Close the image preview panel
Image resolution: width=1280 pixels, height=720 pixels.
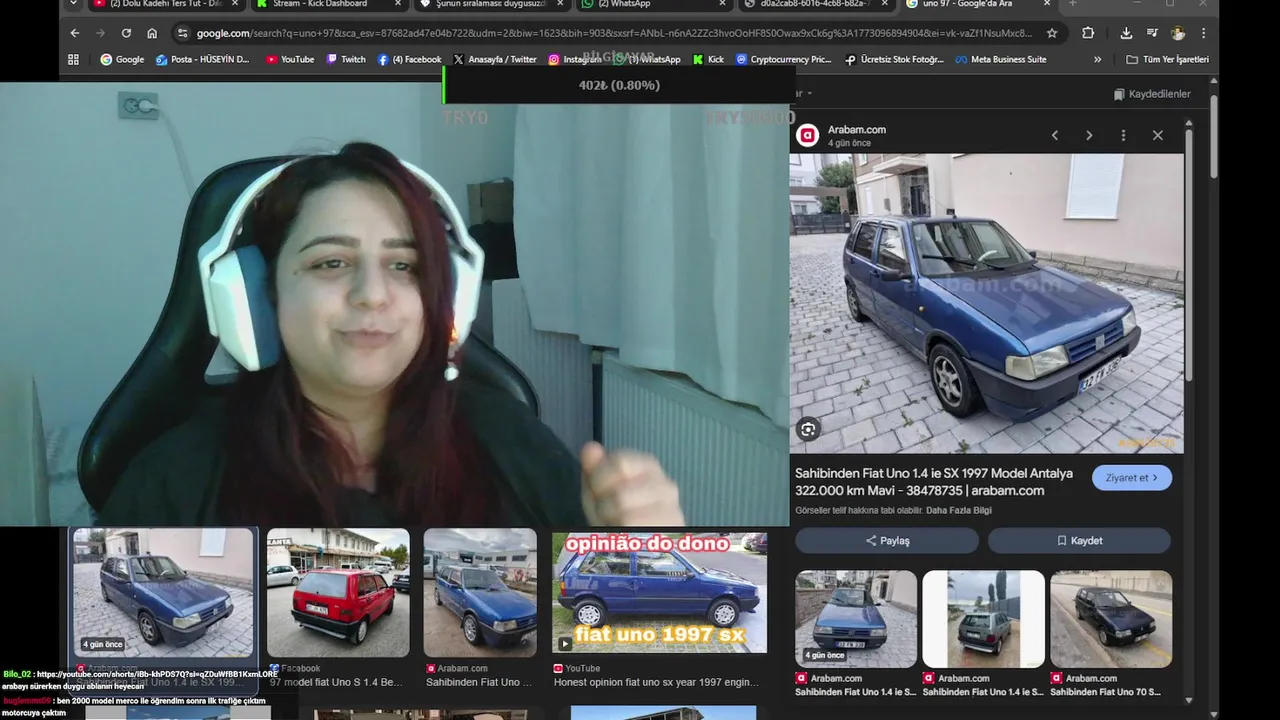point(1158,135)
